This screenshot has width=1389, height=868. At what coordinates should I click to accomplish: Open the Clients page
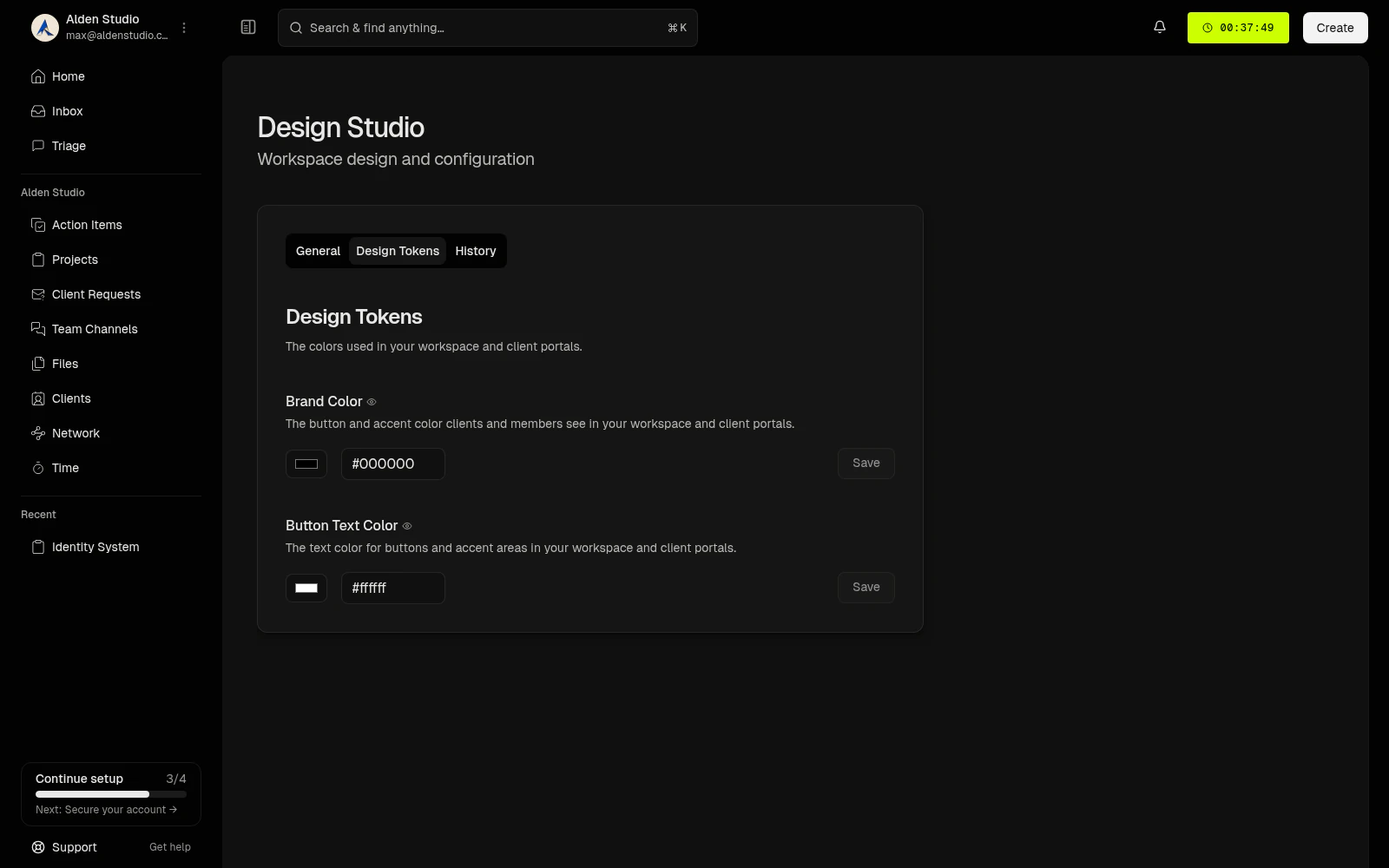(x=111, y=398)
